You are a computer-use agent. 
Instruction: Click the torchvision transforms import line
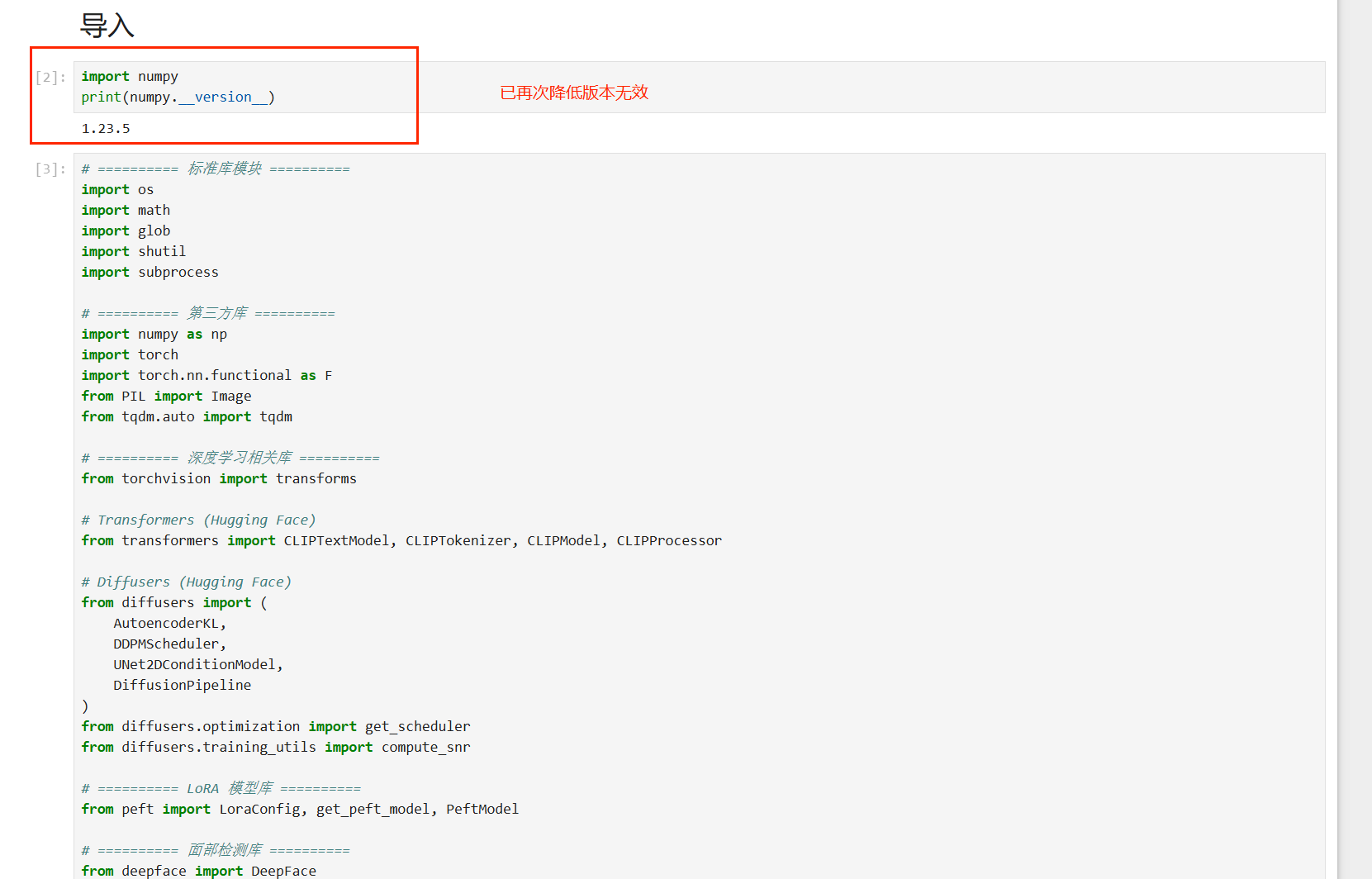pyautogui.click(x=219, y=479)
